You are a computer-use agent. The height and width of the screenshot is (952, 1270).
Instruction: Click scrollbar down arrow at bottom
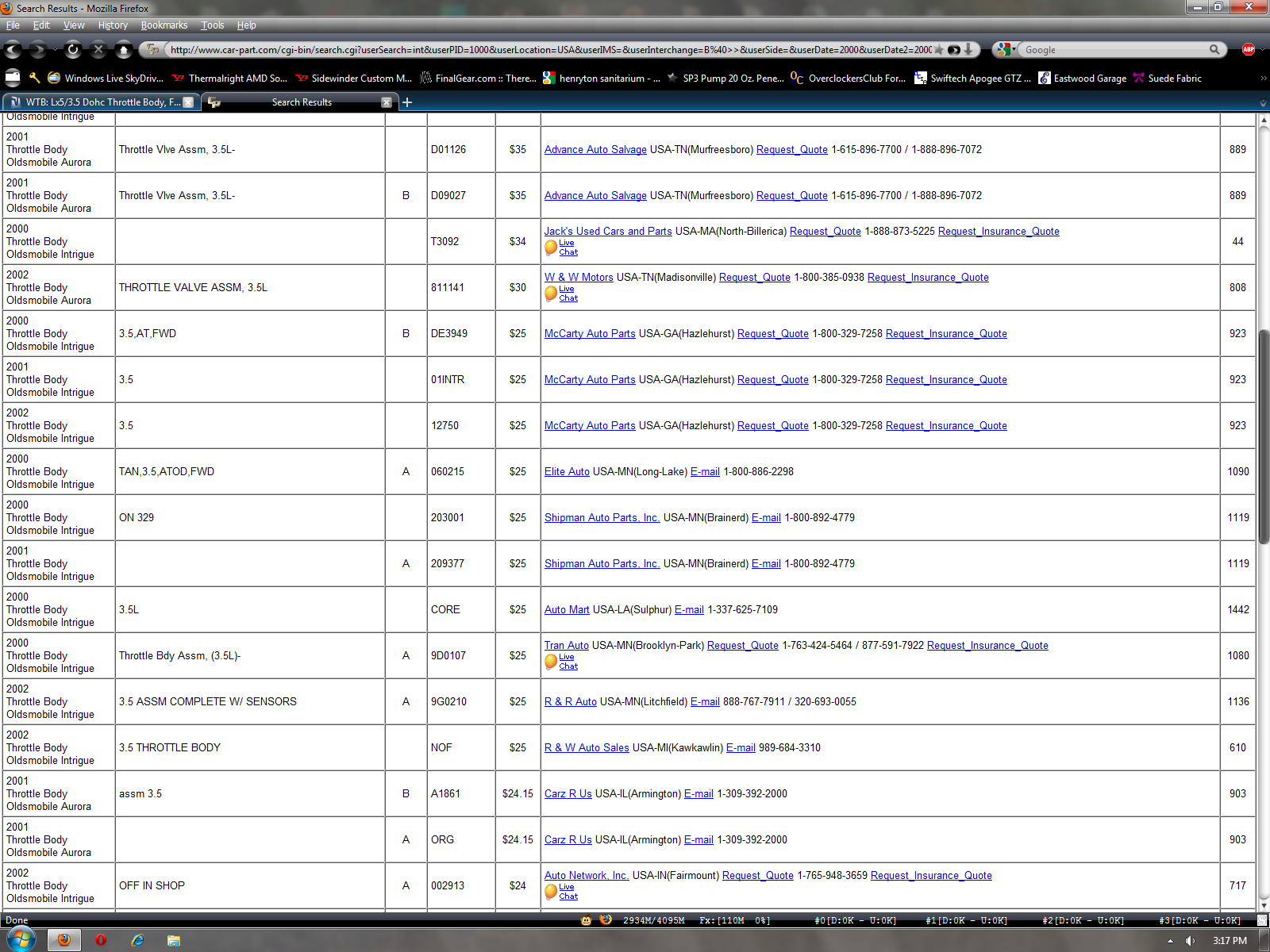pyautogui.click(x=1264, y=905)
